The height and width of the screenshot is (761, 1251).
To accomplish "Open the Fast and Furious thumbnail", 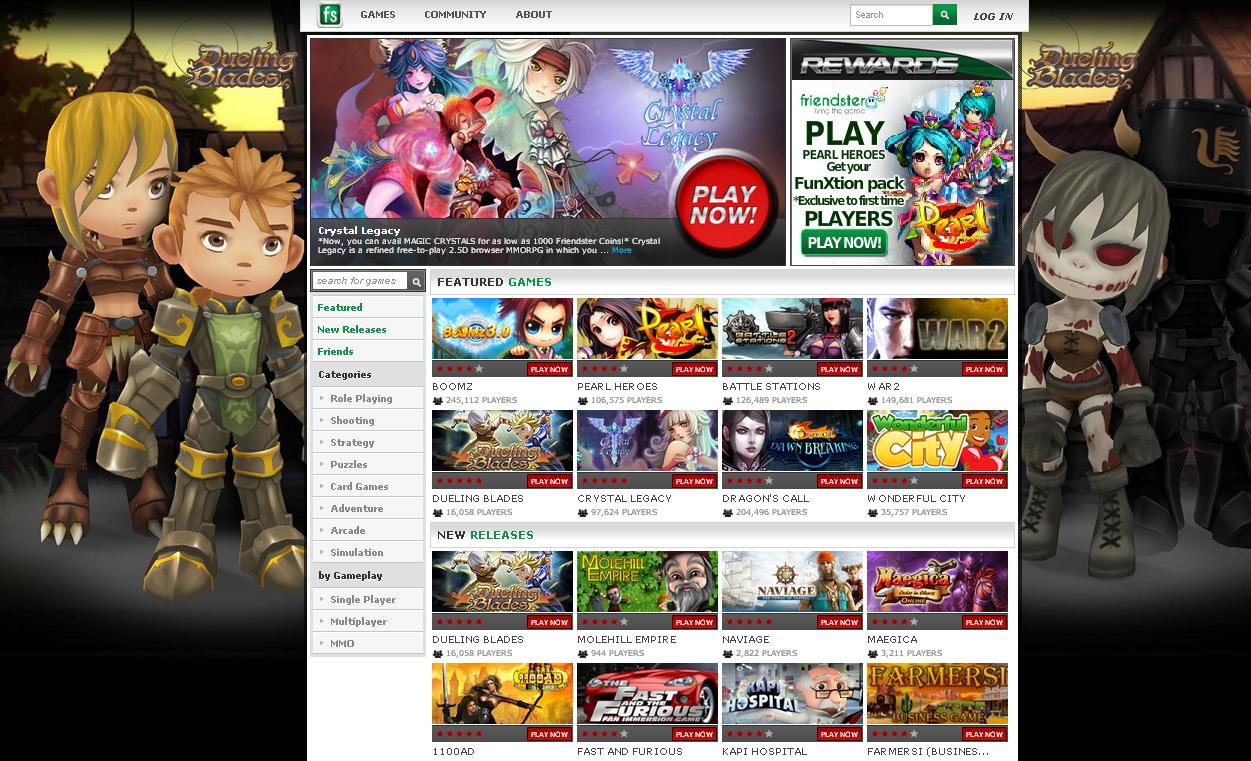I will pos(647,694).
